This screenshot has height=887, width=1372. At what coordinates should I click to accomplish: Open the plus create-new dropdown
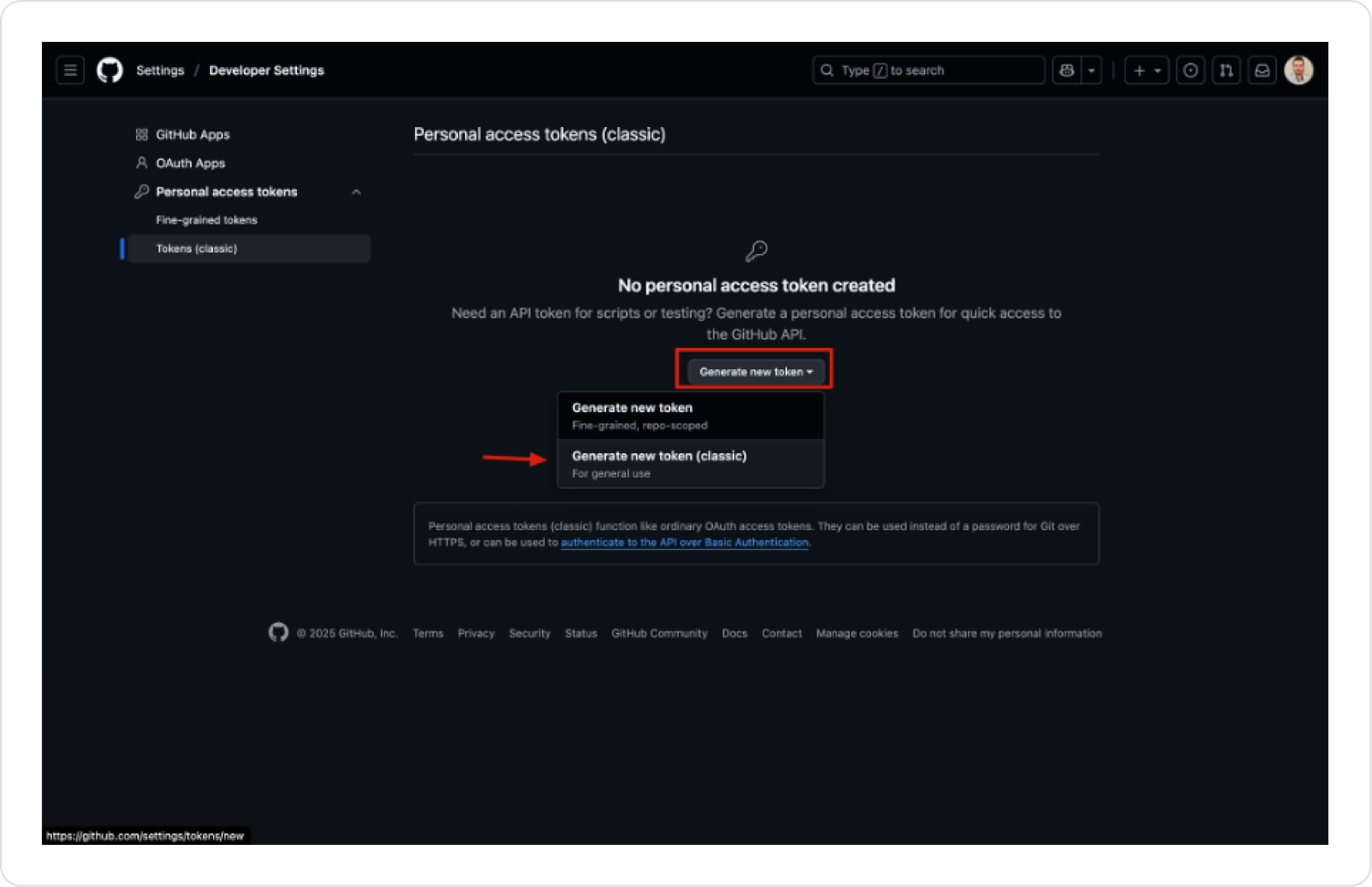point(1147,70)
